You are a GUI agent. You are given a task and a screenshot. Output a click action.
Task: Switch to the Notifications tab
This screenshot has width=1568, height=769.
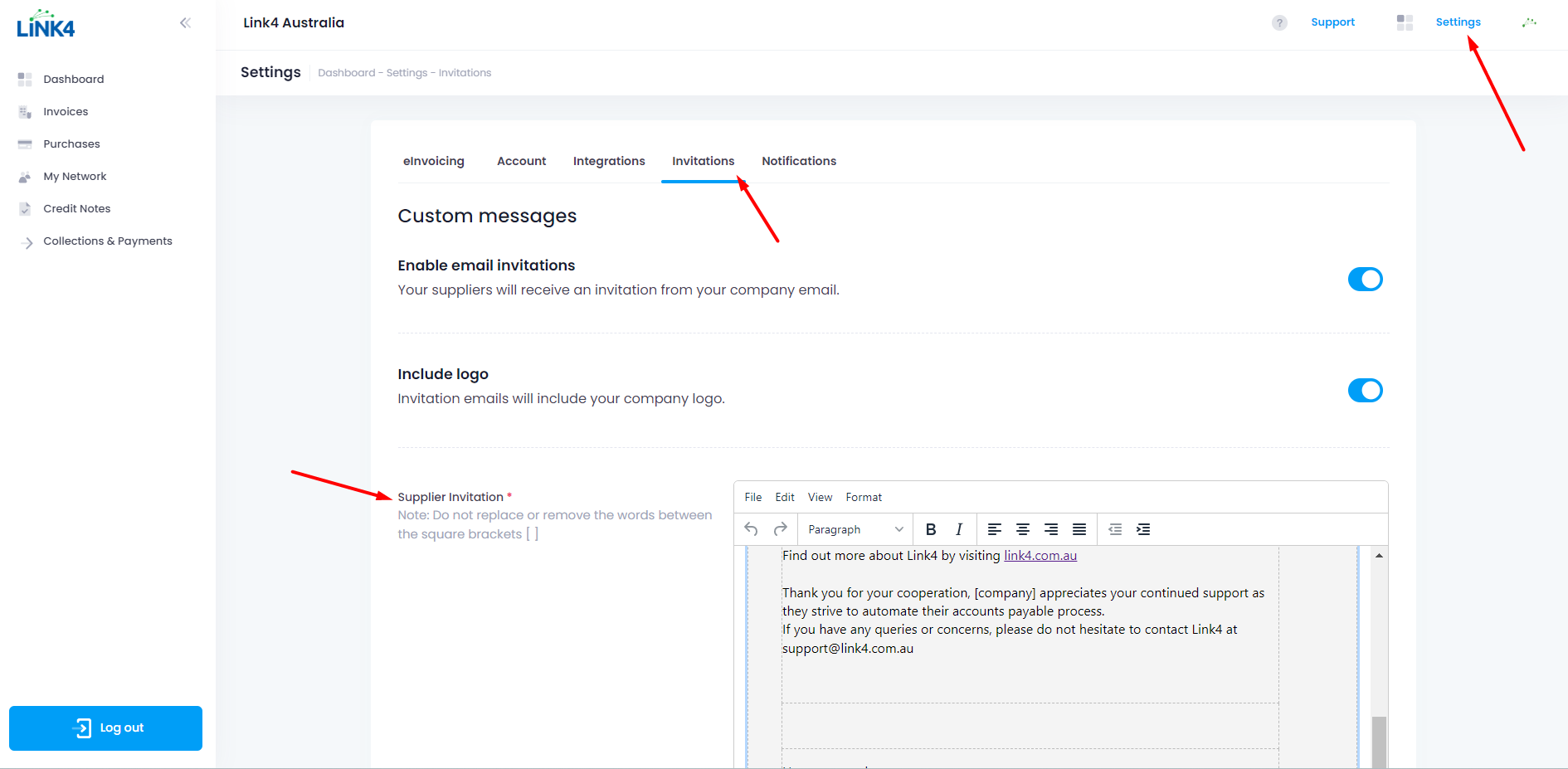coord(799,161)
